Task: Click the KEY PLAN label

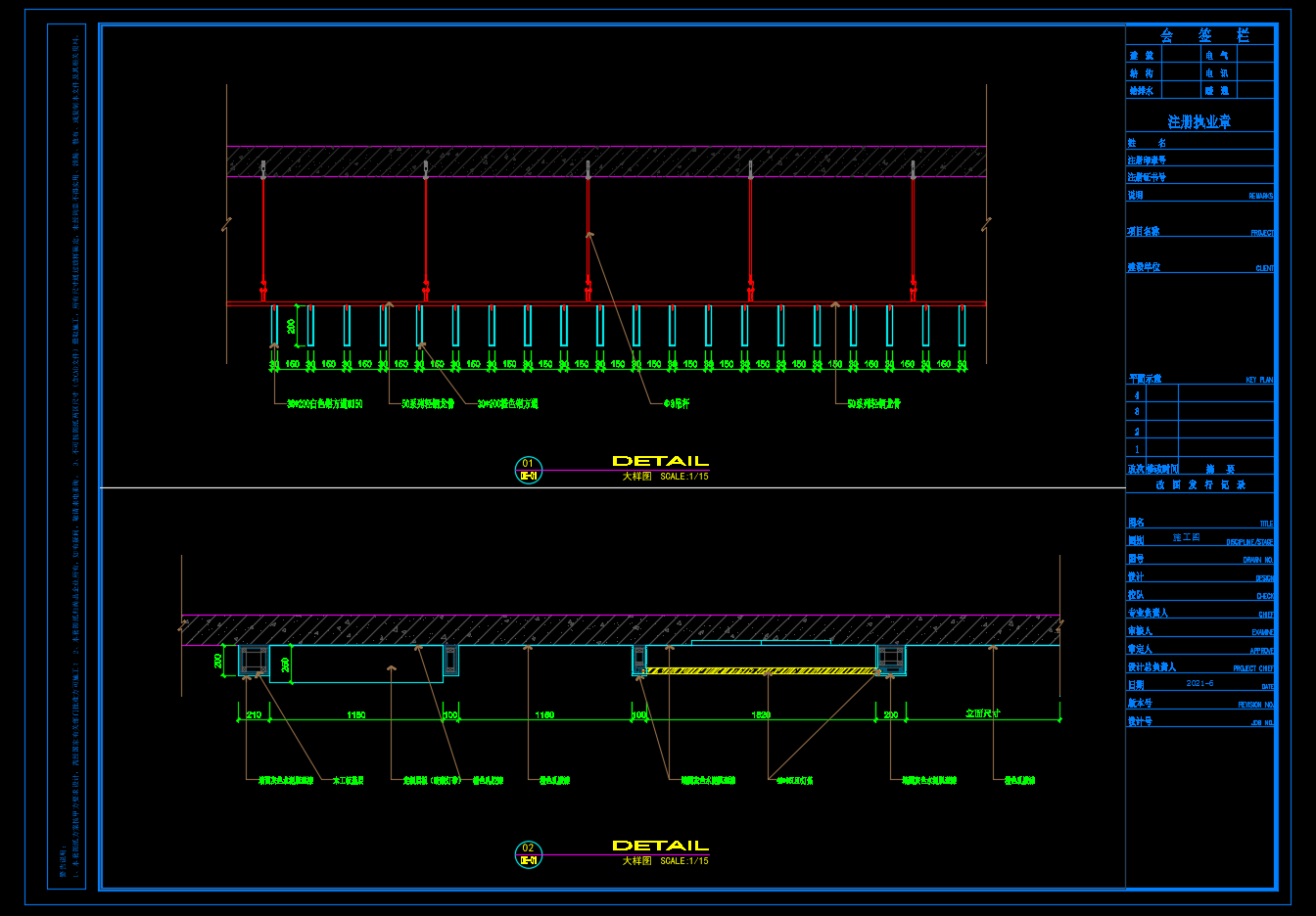Action: tap(1259, 380)
